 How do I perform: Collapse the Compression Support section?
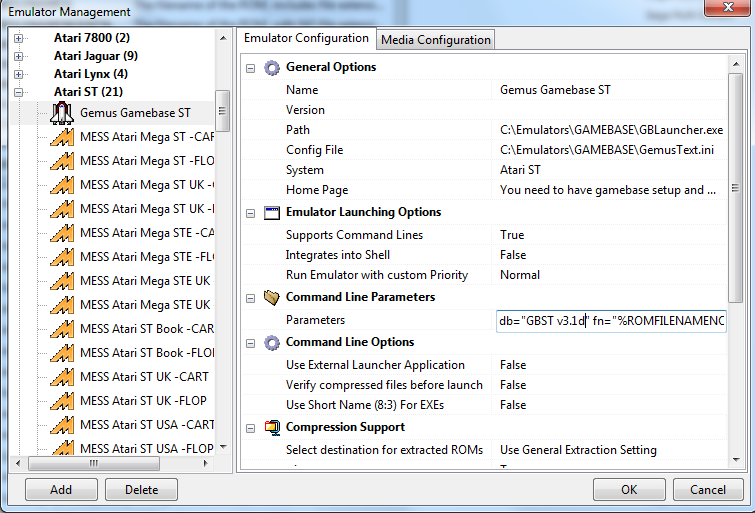pos(250,428)
